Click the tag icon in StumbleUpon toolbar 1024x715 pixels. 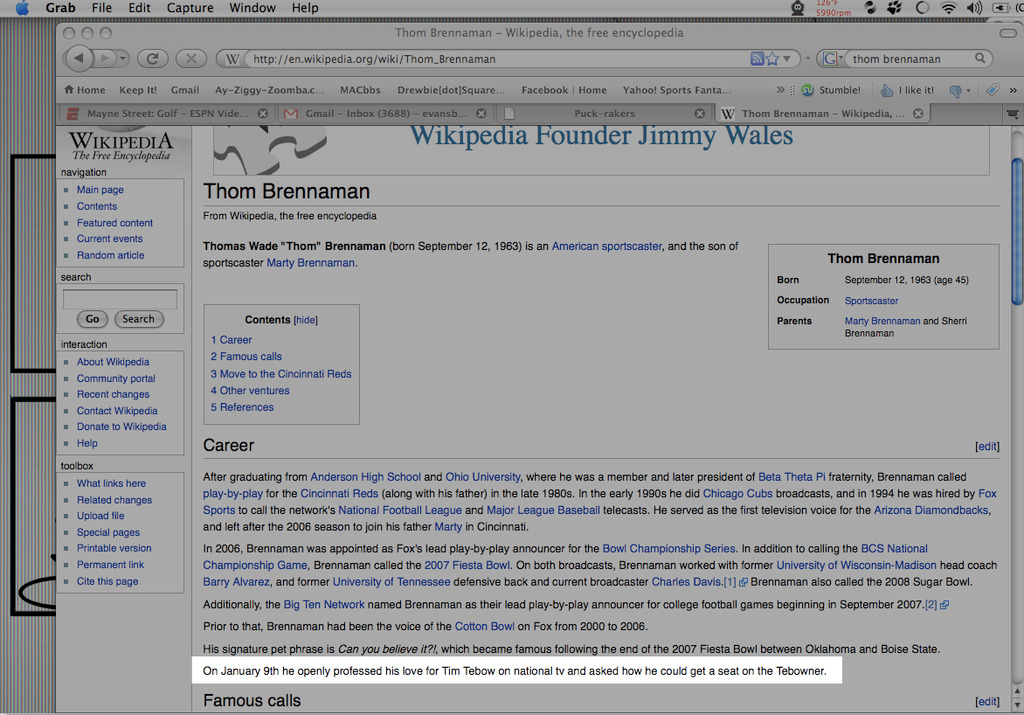[x=993, y=90]
